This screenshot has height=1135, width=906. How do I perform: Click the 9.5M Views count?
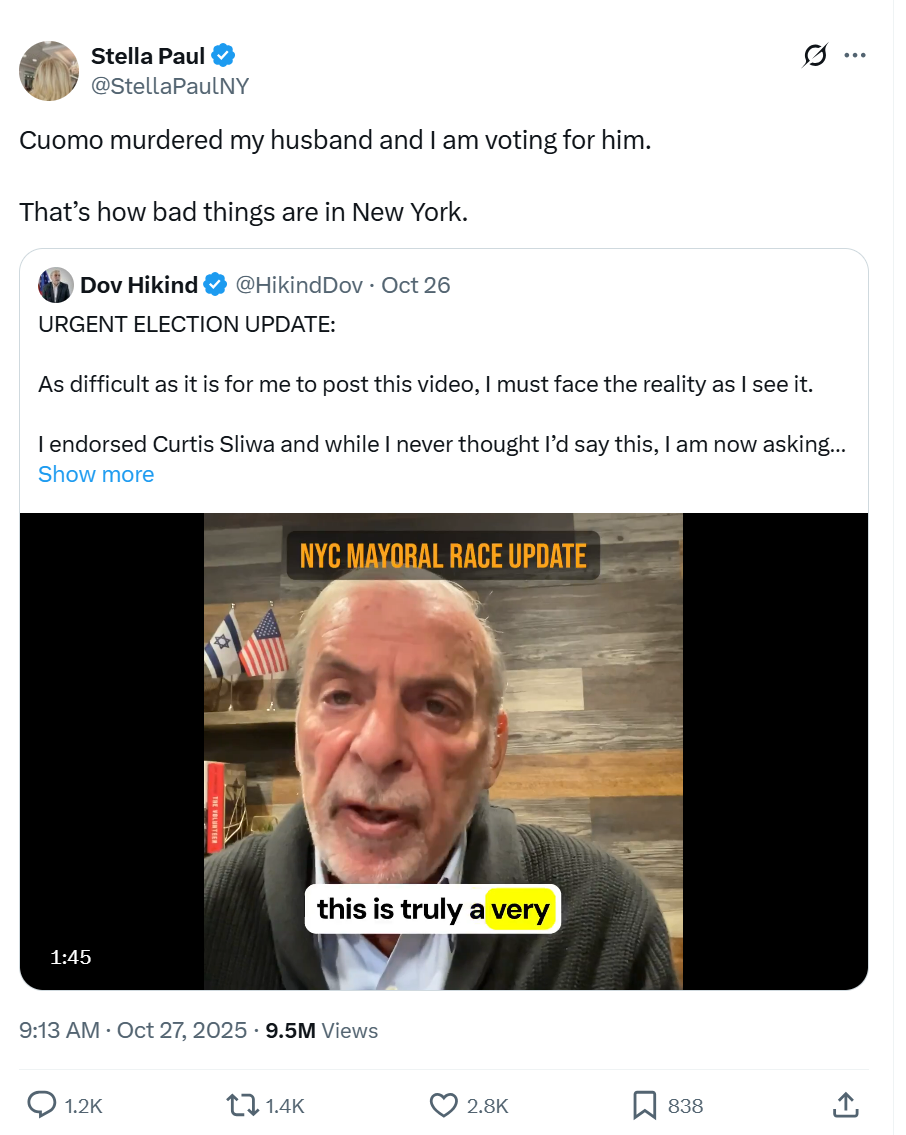coord(321,1030)
